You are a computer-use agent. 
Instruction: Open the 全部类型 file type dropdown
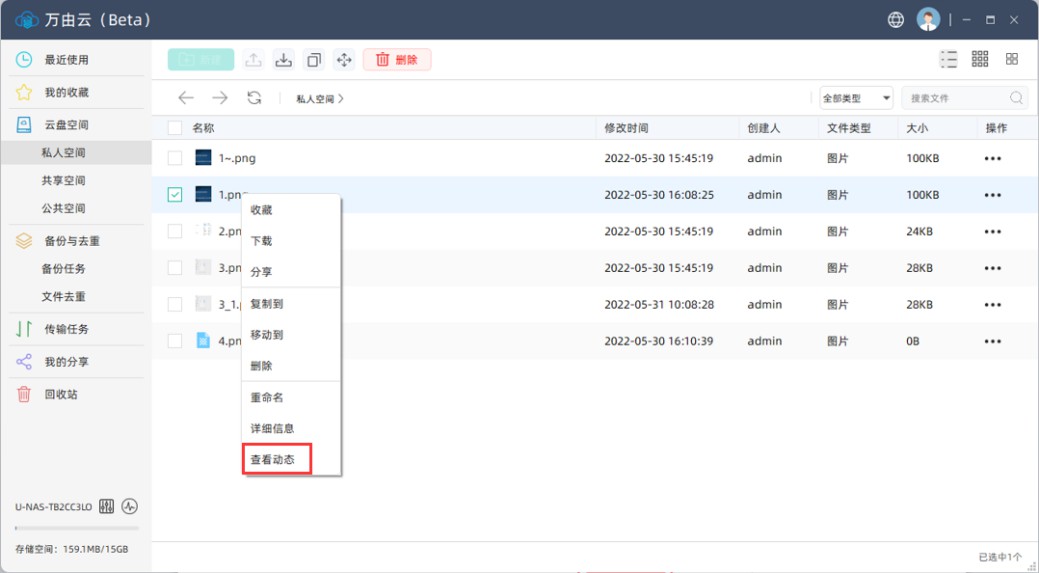point(856,98)
